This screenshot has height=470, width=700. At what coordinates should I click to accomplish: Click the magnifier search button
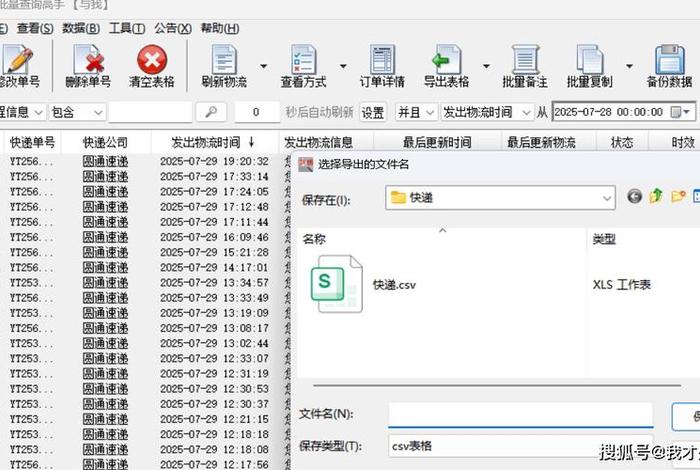(211, 112)
